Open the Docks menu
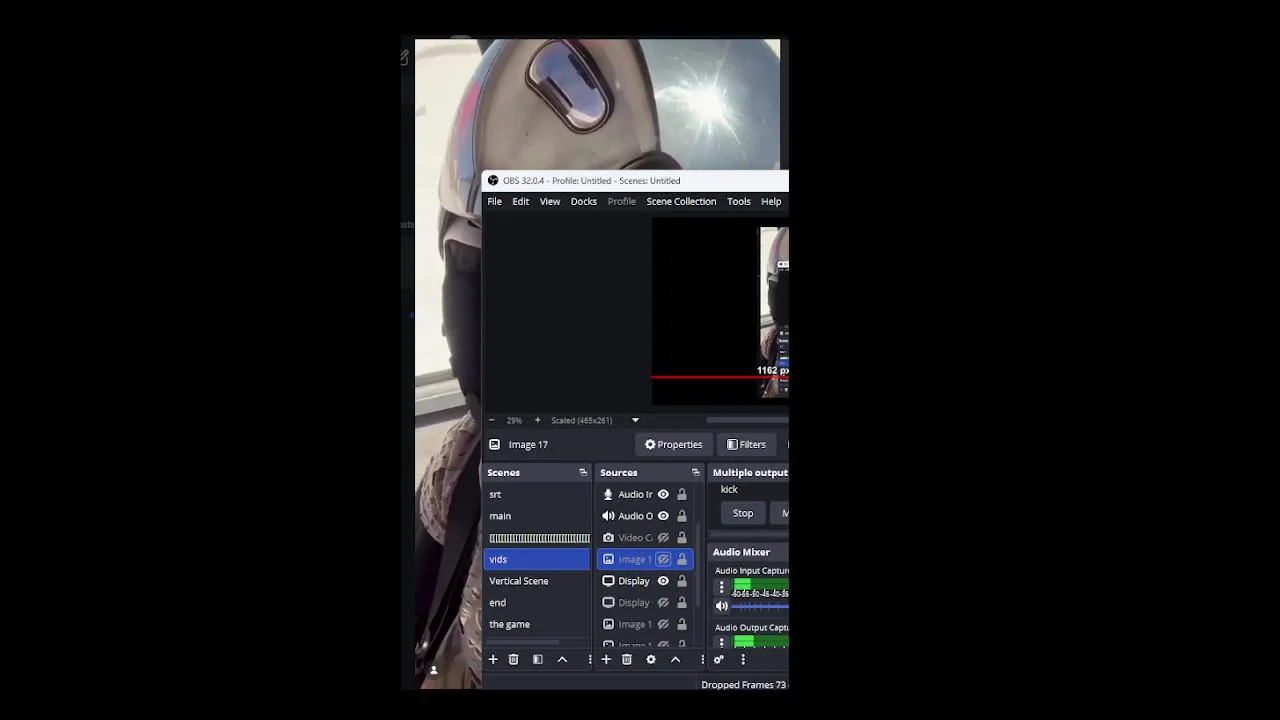Viewport: 1280px width, 720px height. pos(583,201)
